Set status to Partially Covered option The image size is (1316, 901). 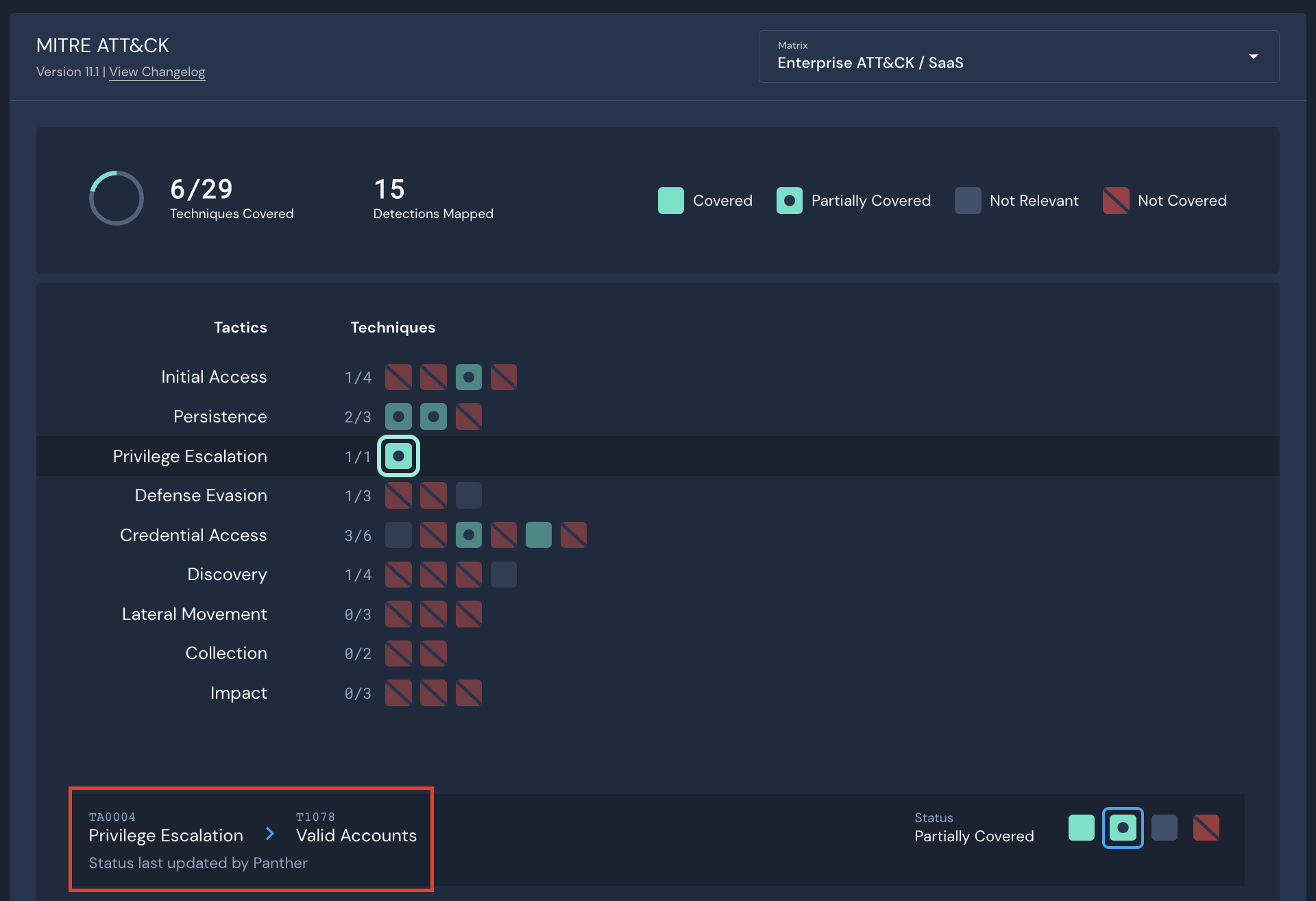point(1123,828)
